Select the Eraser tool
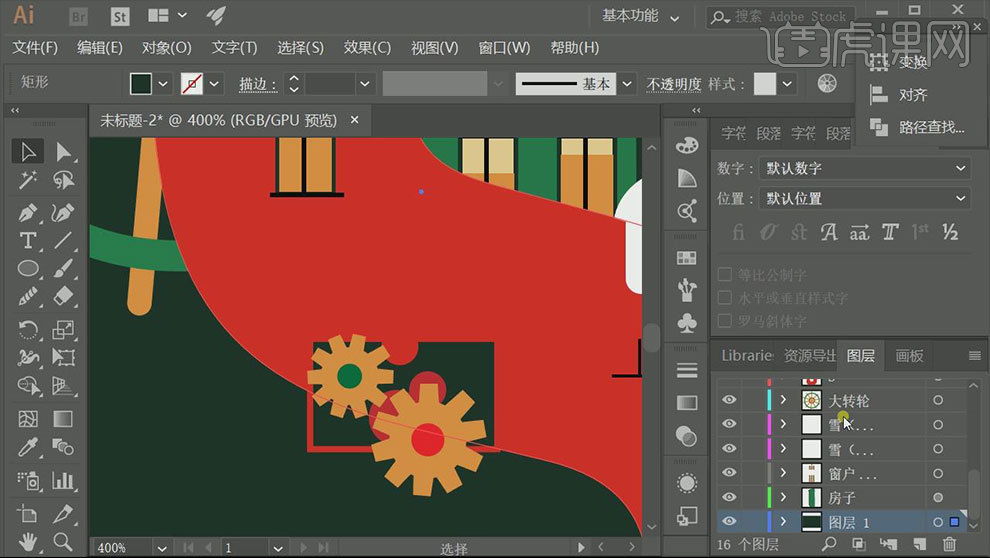Image resolution: width=990 pixels, height=558 pixels. [x=63, y=297]
